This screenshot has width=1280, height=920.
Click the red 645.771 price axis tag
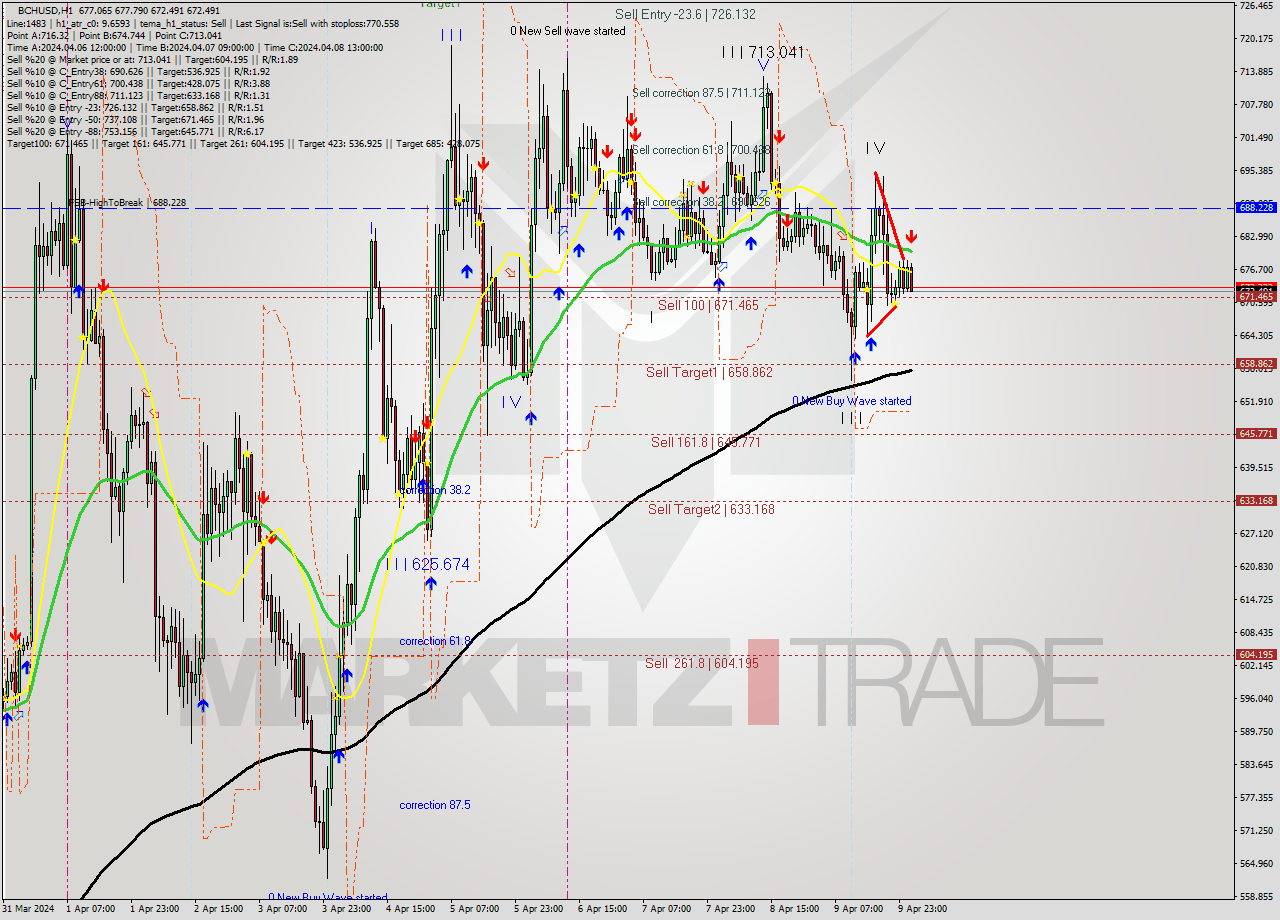click(1256, 434)
